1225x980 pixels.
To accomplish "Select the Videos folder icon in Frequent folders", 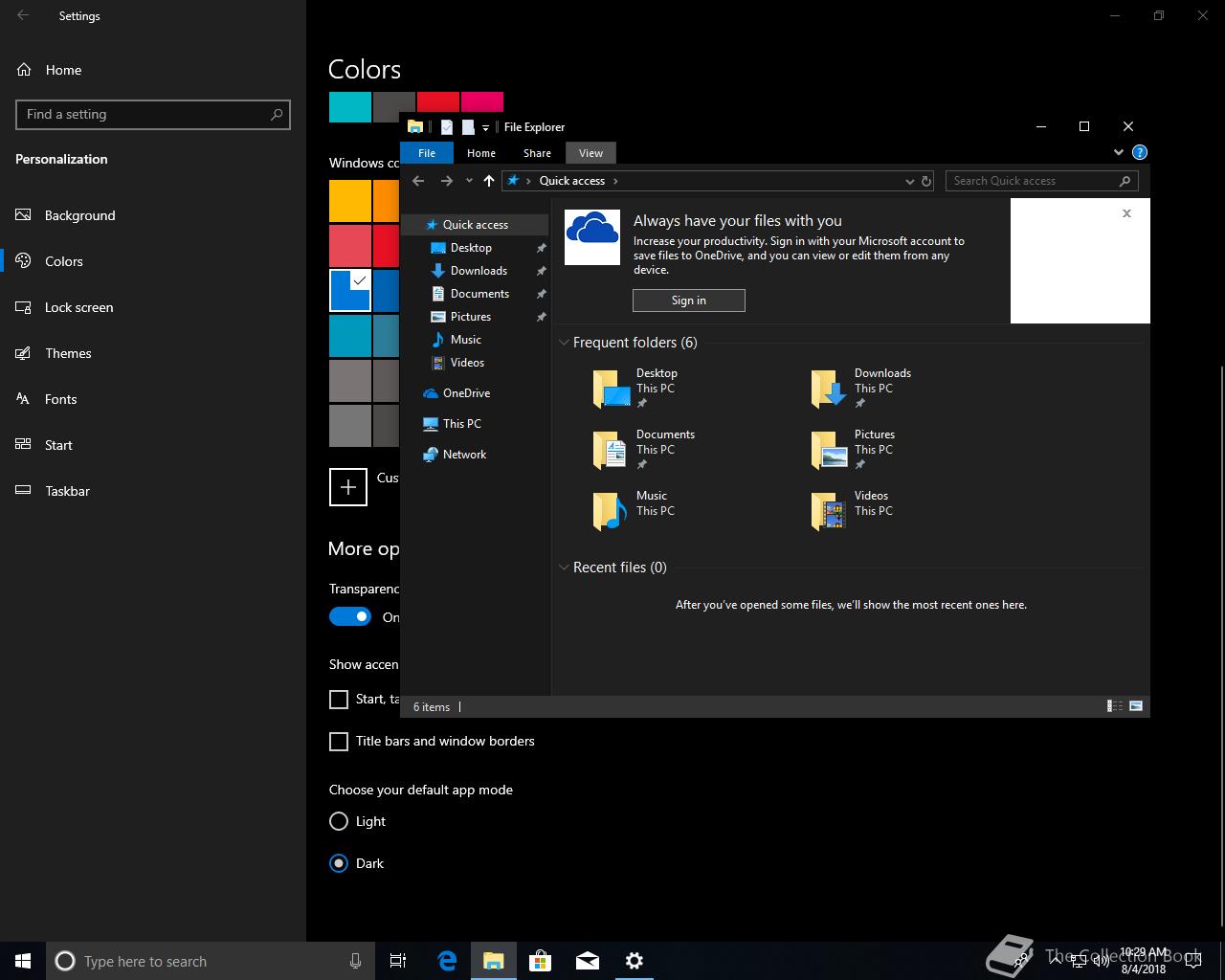I will [830, 511].
